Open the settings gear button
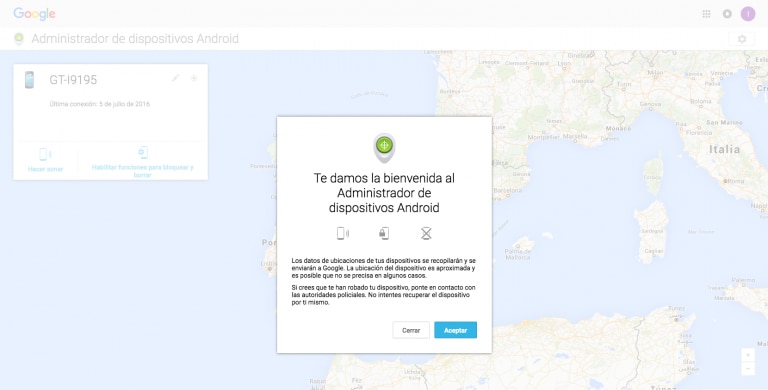The image size is (768, 390). coord(742,39)
